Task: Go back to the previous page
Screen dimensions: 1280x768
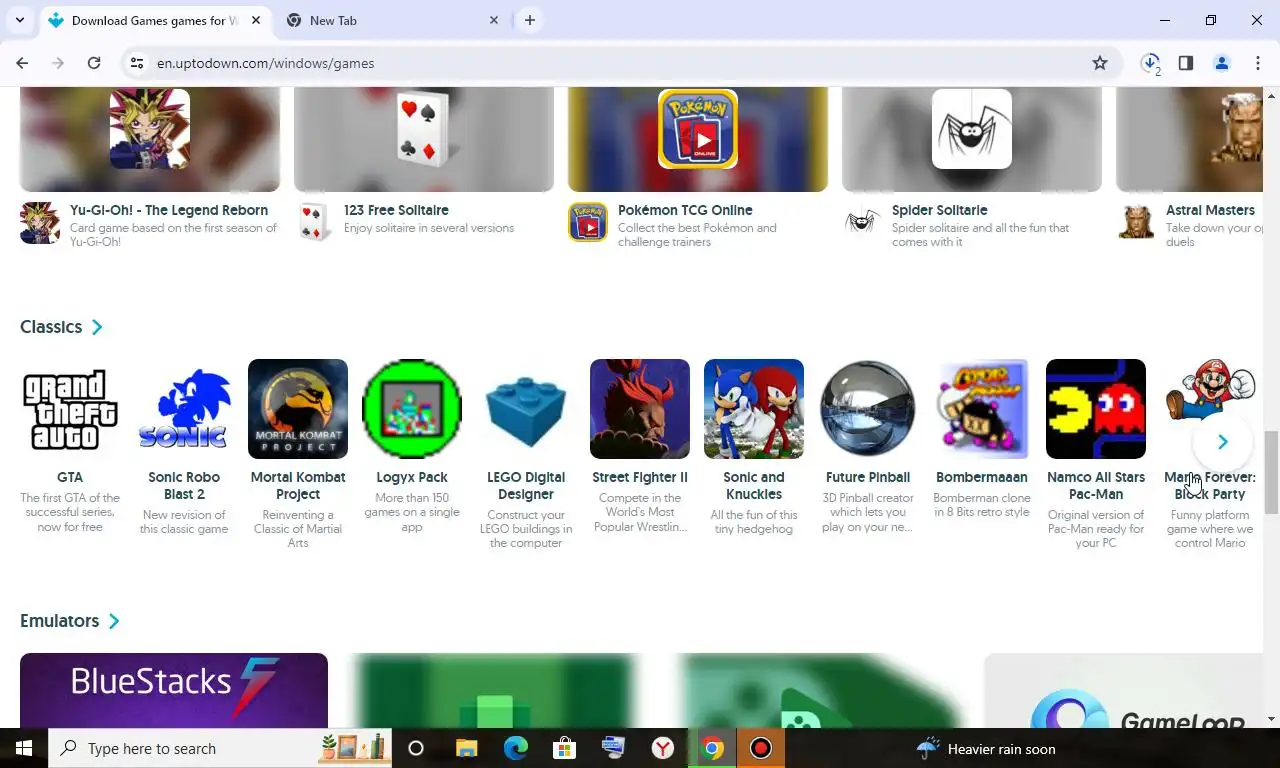Action: tap(22, 63)
